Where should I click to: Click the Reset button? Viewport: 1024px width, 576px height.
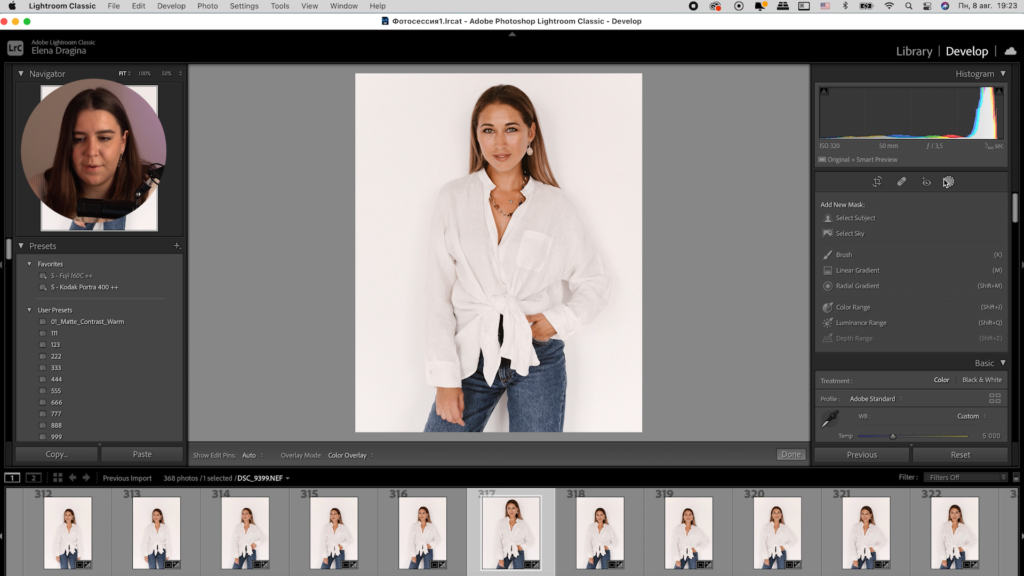coord(960,454)
